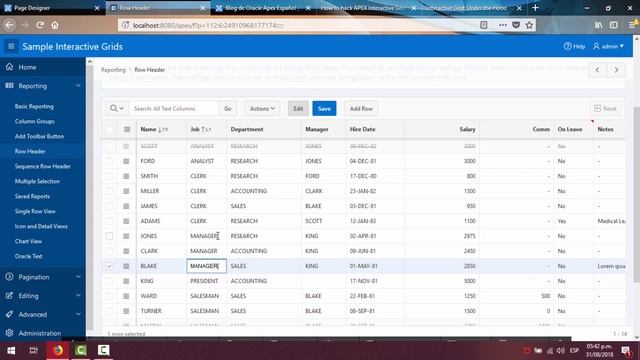Click the Search All Text Columns field
640x360 pixels.
(174, 108)
